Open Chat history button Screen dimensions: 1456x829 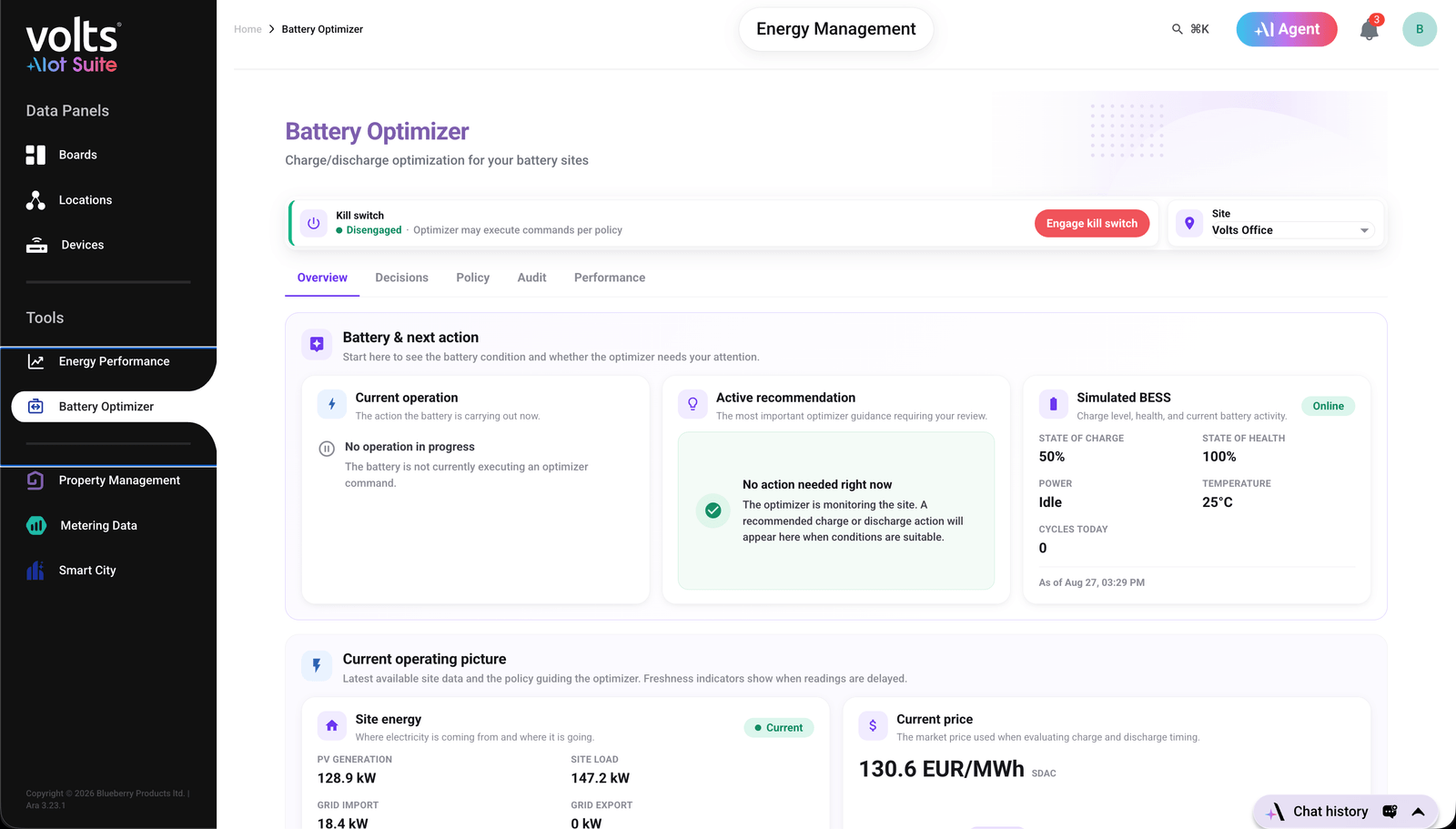tap(1346, 812)
